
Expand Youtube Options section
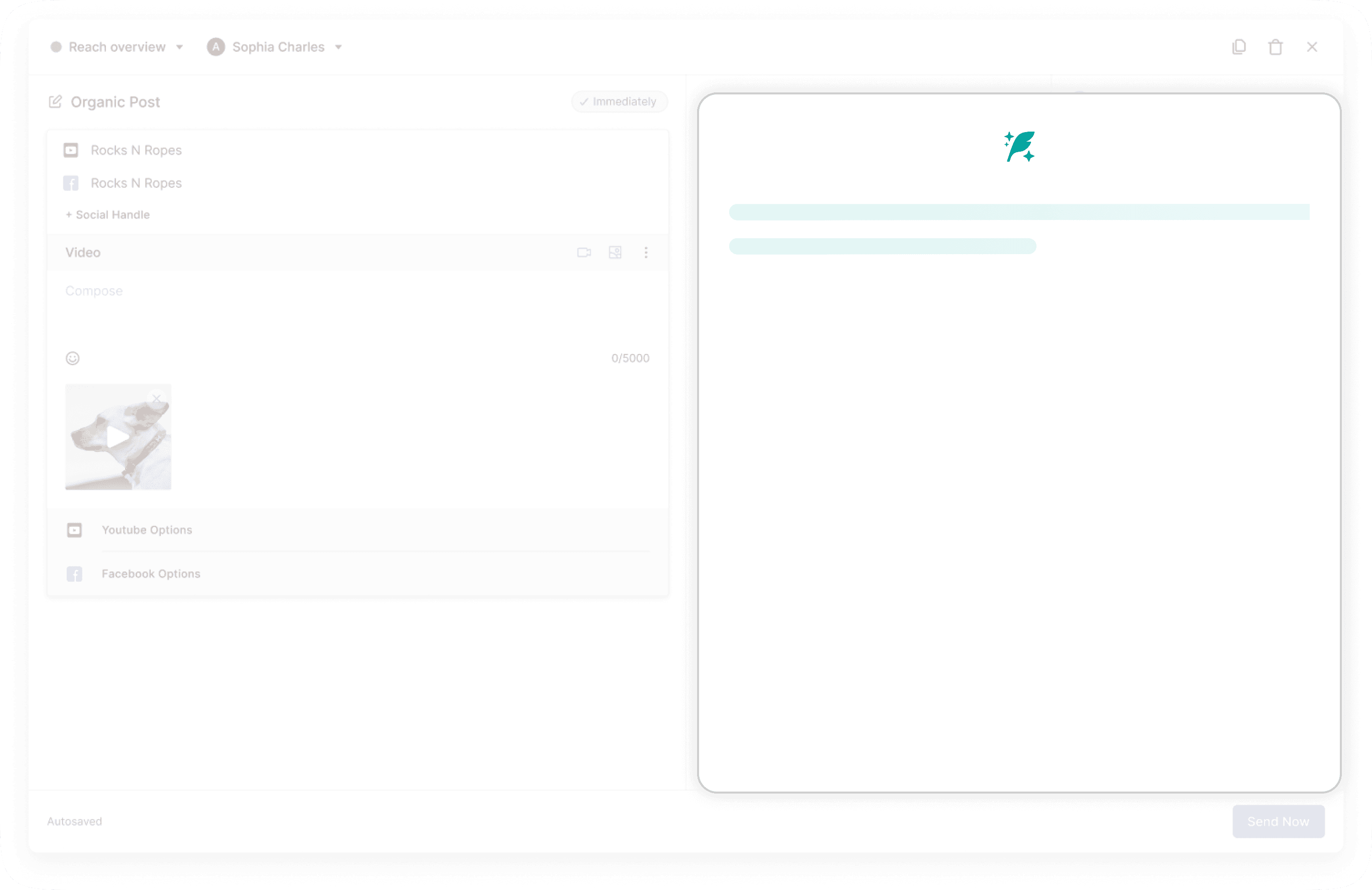click(x=147, y=530)
